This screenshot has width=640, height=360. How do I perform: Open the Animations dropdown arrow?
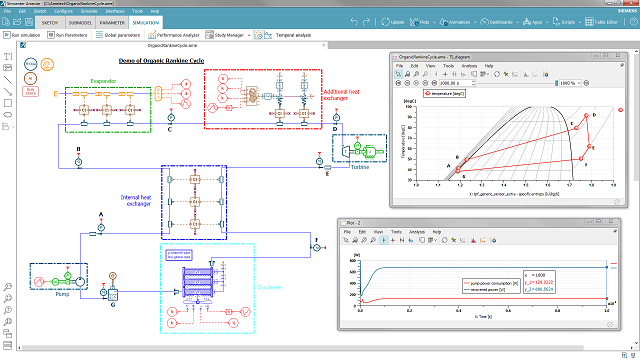point(476,22)
